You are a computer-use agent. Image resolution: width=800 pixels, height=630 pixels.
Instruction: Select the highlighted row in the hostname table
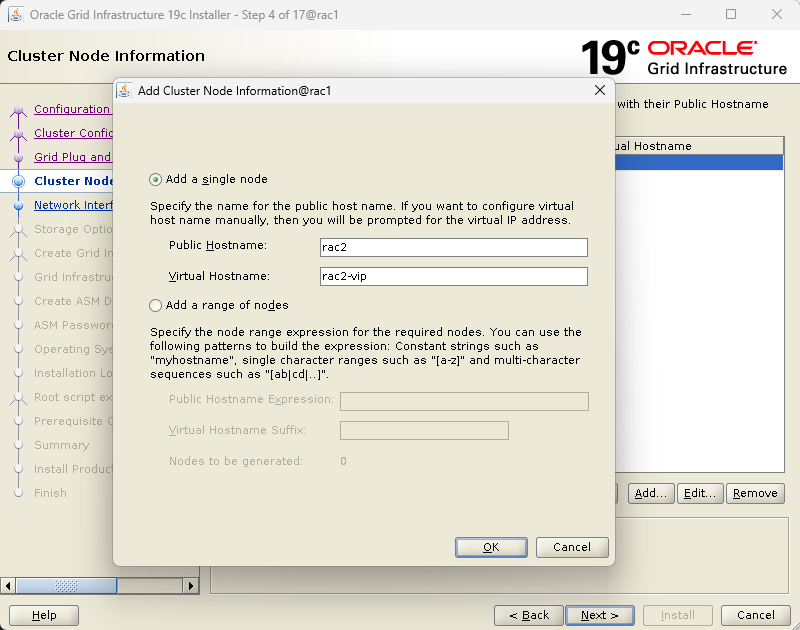(699, 162)
